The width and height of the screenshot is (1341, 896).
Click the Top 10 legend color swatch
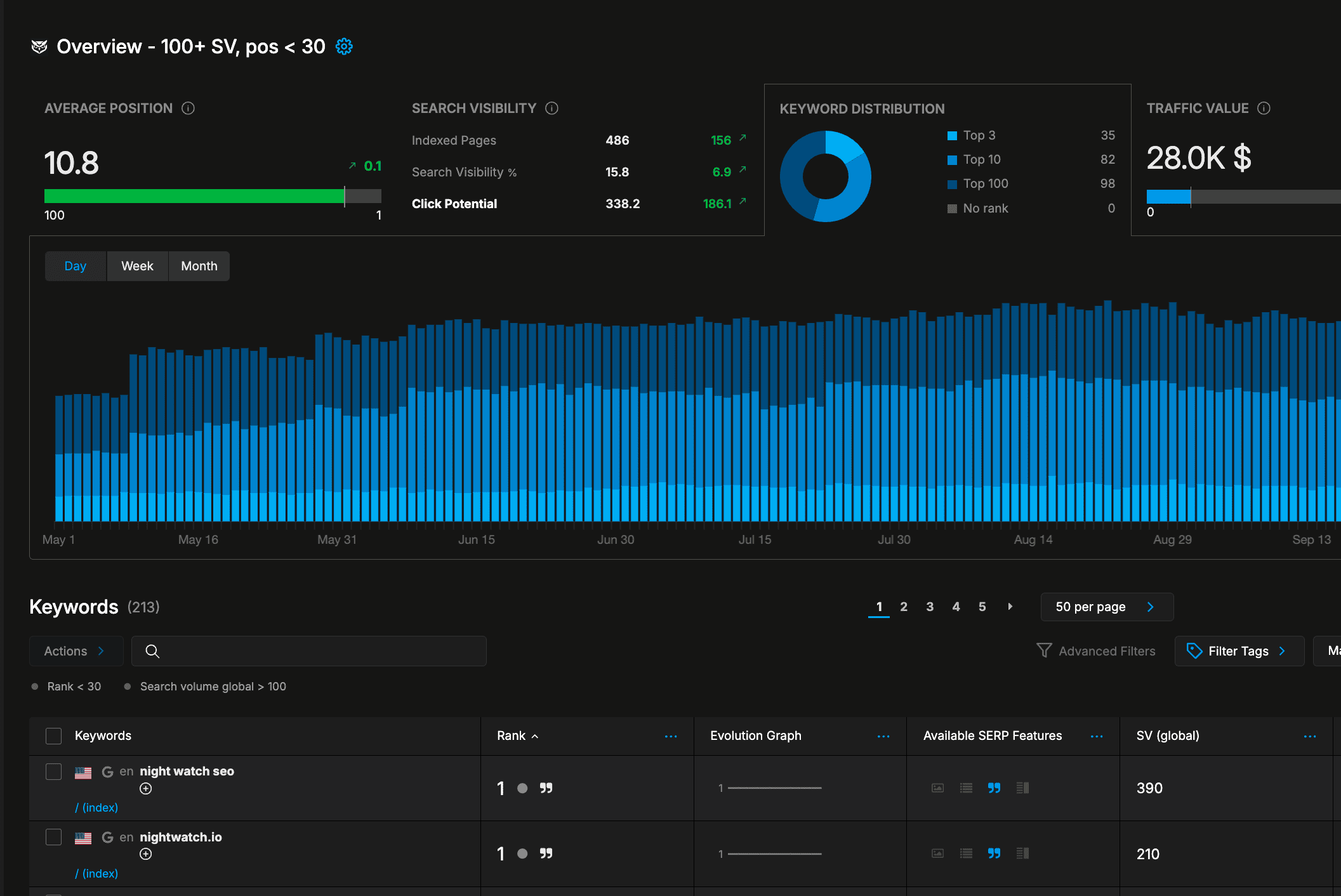952,160
